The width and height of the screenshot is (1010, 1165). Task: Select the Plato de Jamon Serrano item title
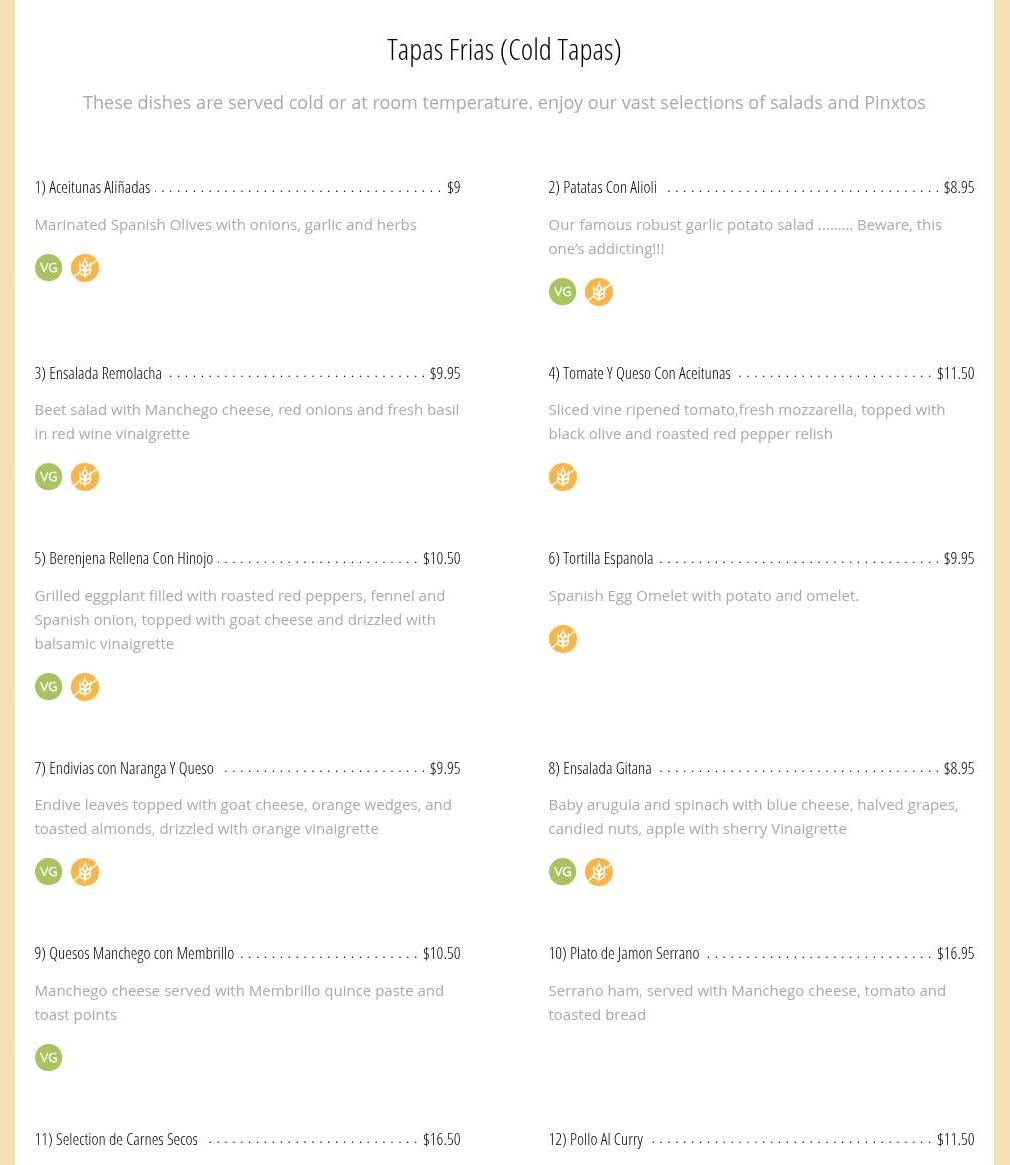click(624, 953)
